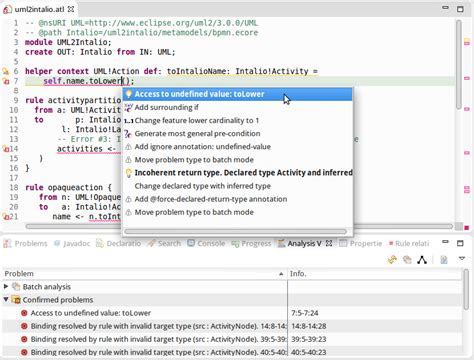Click the error marker on line 21
Viewport: 474px width, 360px height.
pyautogui.click(x=6, y=217)
